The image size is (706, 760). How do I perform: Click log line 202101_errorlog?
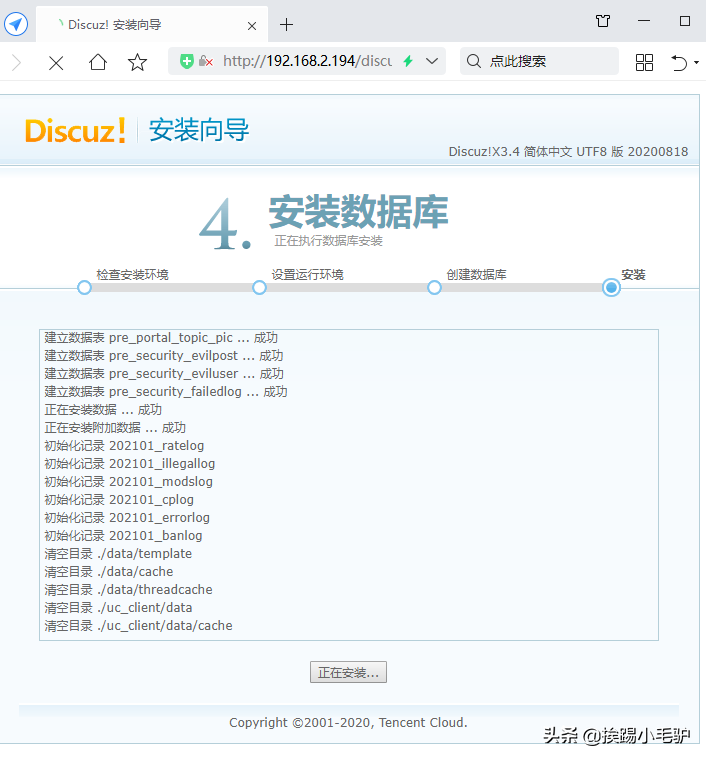pyautogui.click(x=127, y=518)
